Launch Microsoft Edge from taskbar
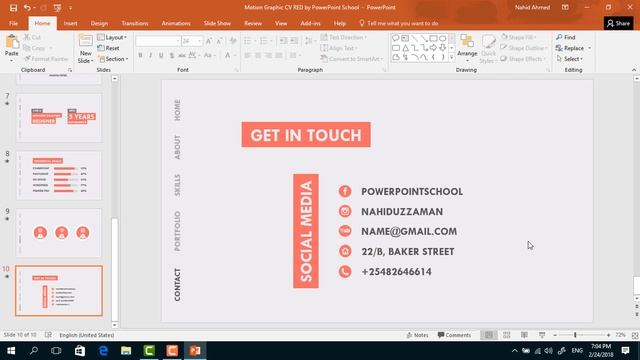640x360 pixels. tap(103, 351)
